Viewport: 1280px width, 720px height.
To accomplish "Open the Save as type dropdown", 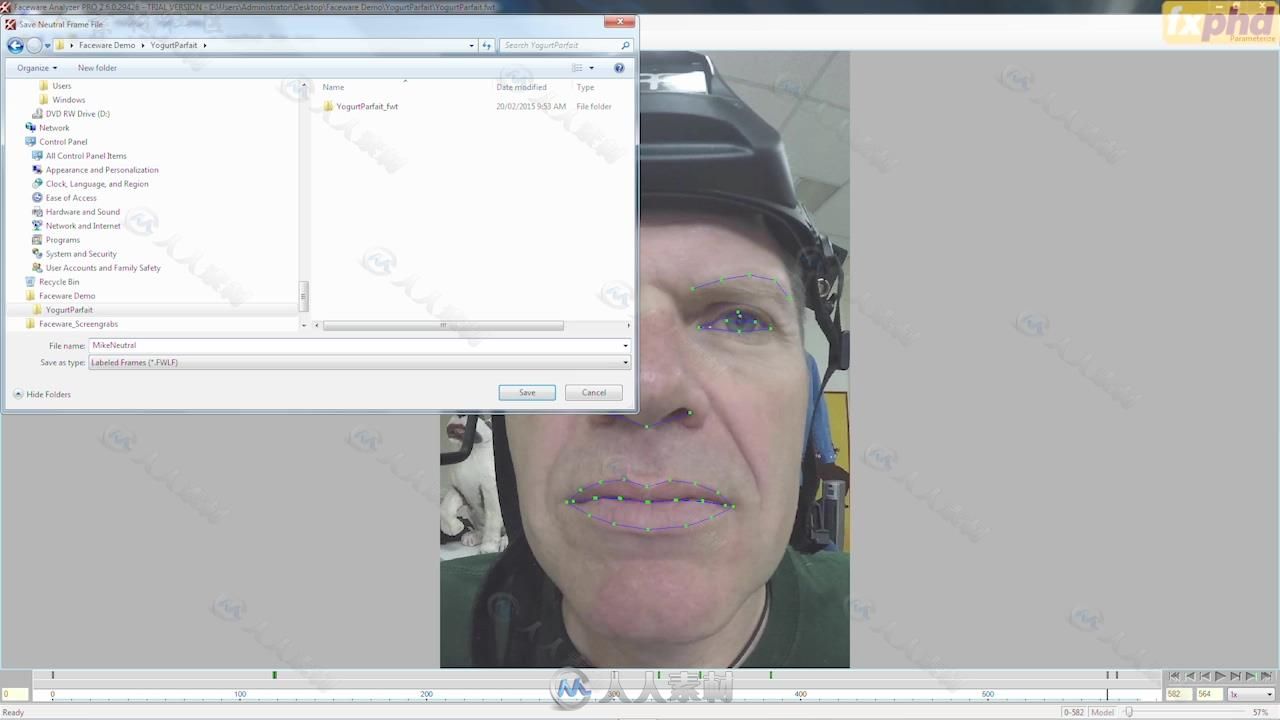I will (x=360, y=362).
